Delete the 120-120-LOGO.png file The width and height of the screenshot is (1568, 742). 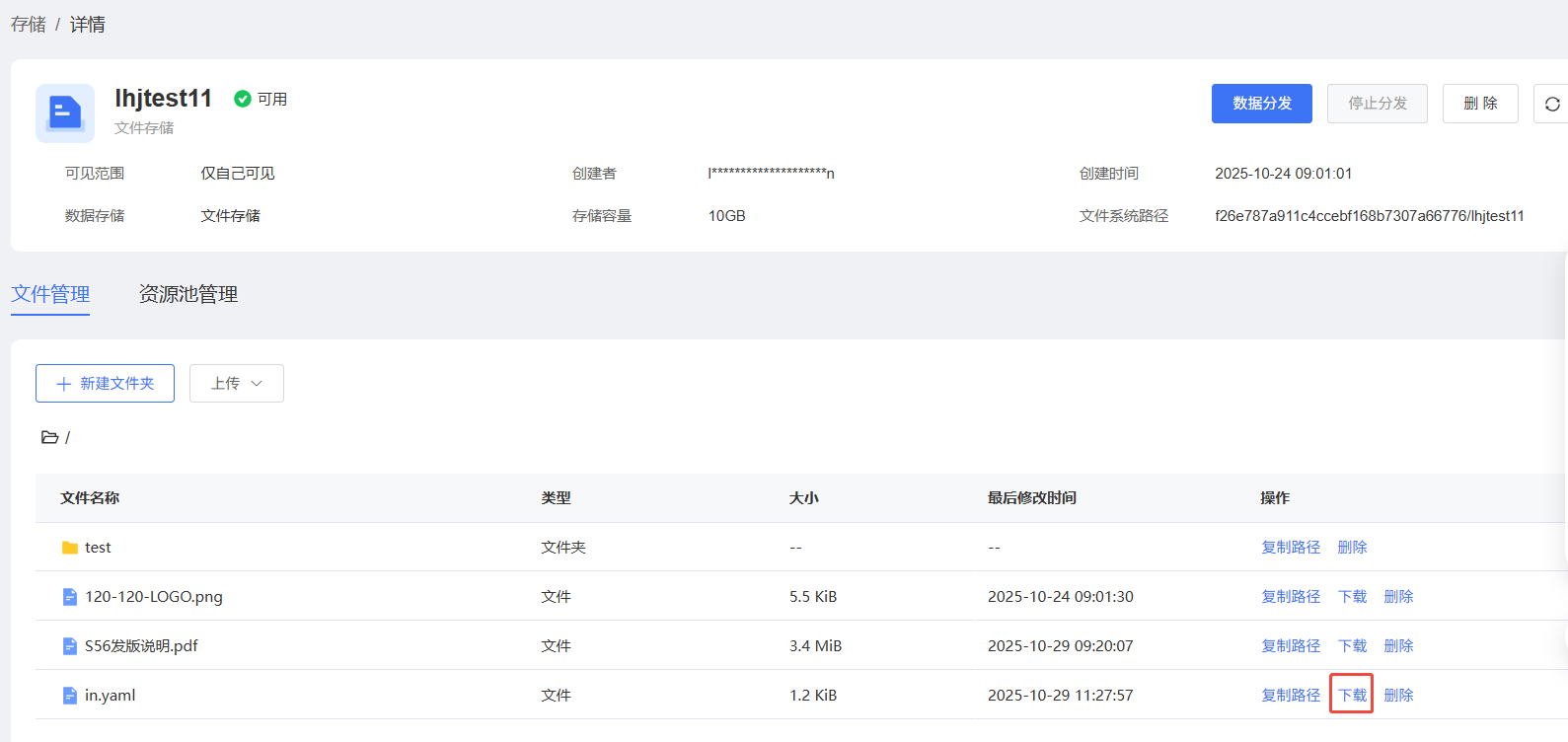point(1398,597)
